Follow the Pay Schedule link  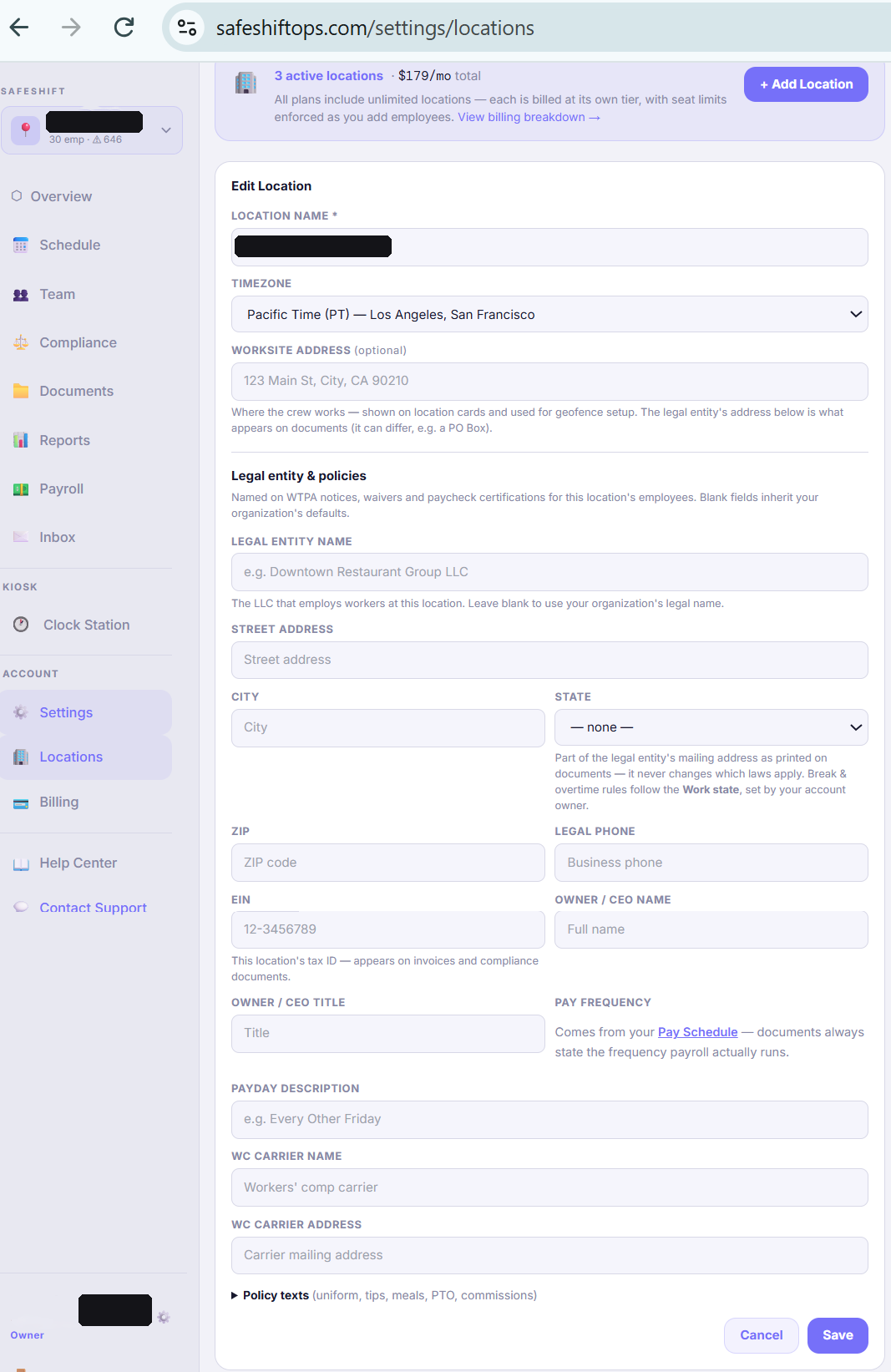[698, 1032]
